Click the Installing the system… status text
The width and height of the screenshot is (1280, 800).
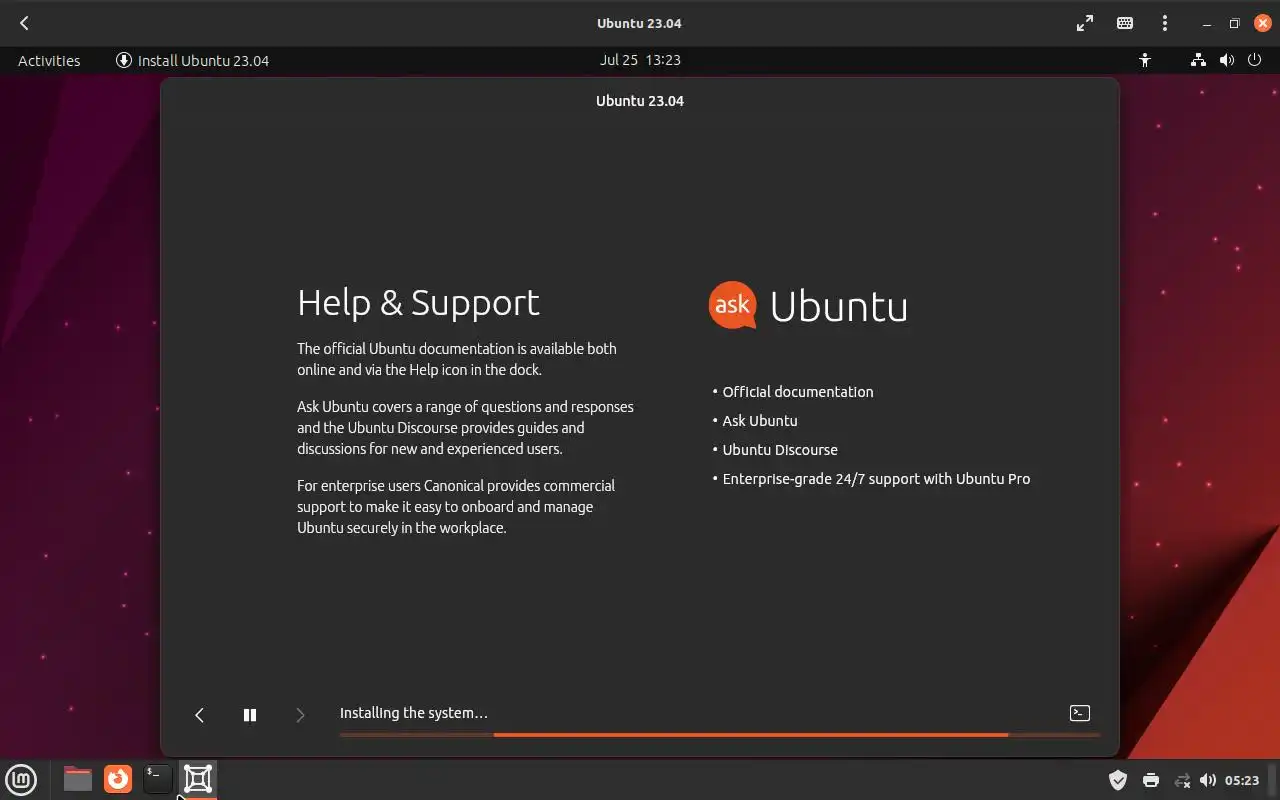pyautogui.click(x=414, y=713)
